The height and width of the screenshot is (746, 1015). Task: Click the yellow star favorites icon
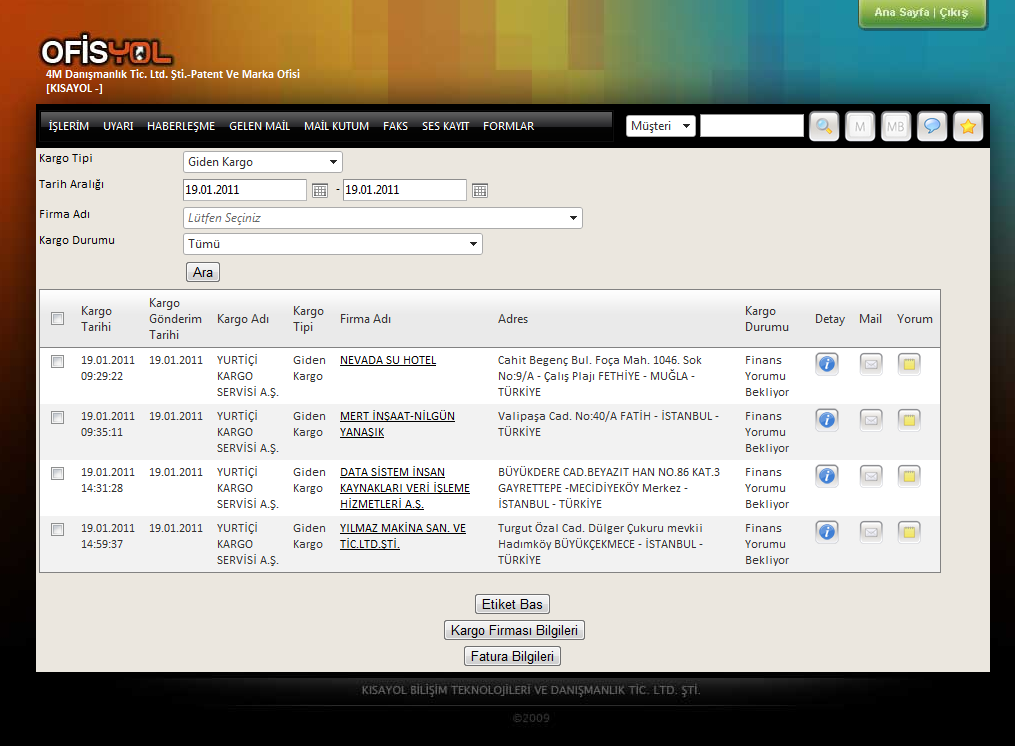[967, 126]
